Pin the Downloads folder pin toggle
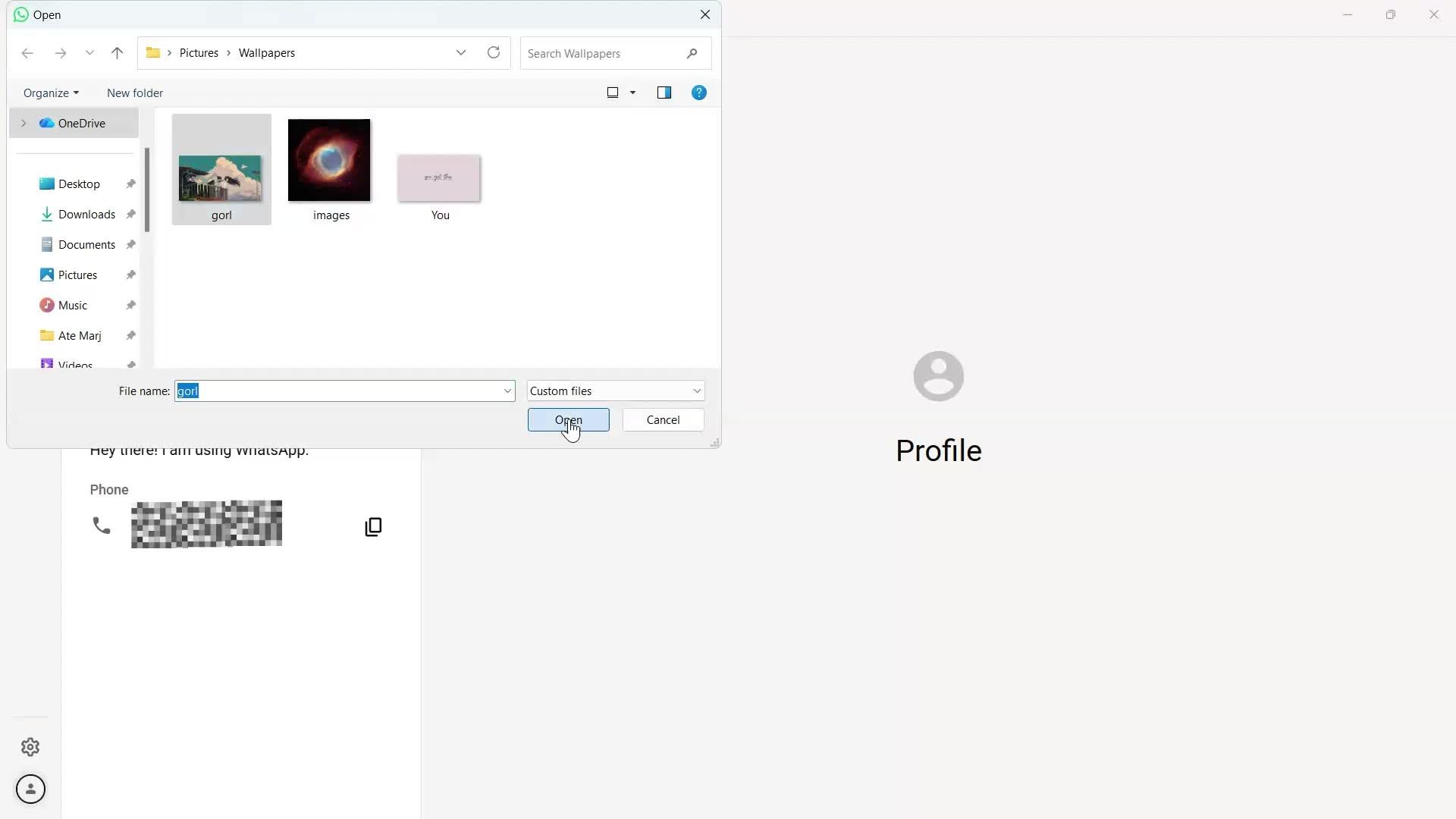The height and width of the screenshot is (819, 1456). click(x=130, y=214)
